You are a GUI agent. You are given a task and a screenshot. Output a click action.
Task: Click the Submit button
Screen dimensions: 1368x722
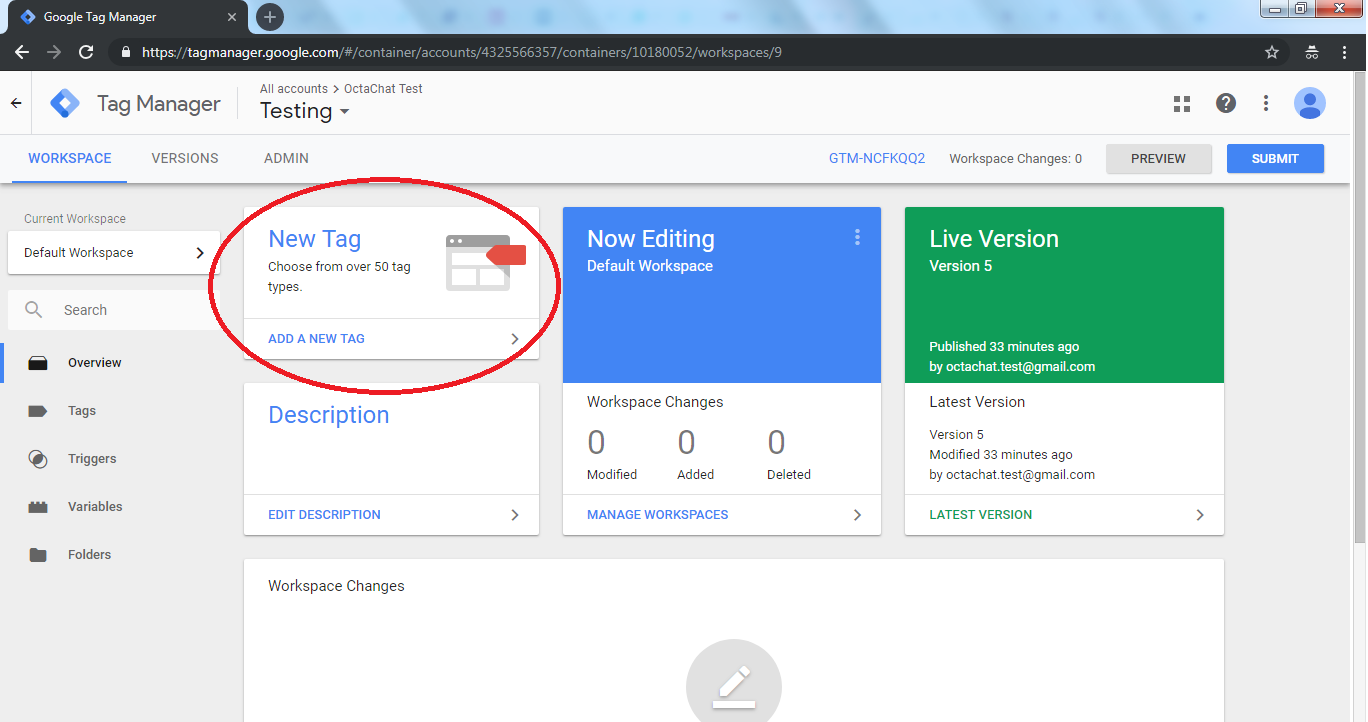[x=1275, y=159]
